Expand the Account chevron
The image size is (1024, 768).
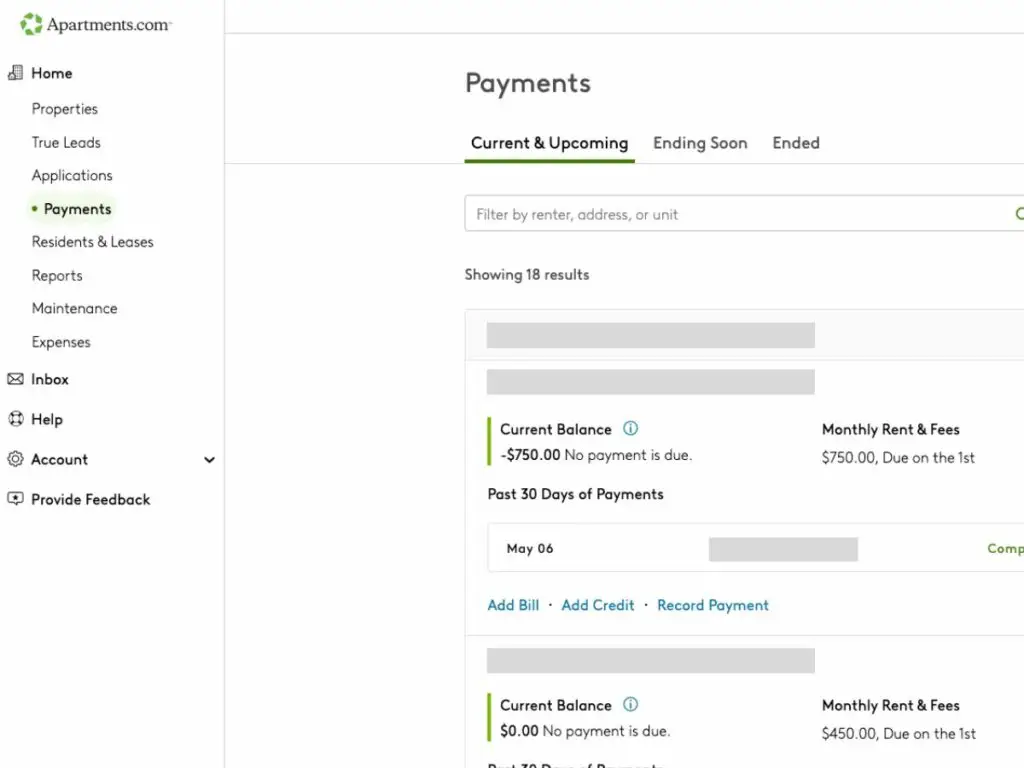pyautogui.click(x=209, y=460)
